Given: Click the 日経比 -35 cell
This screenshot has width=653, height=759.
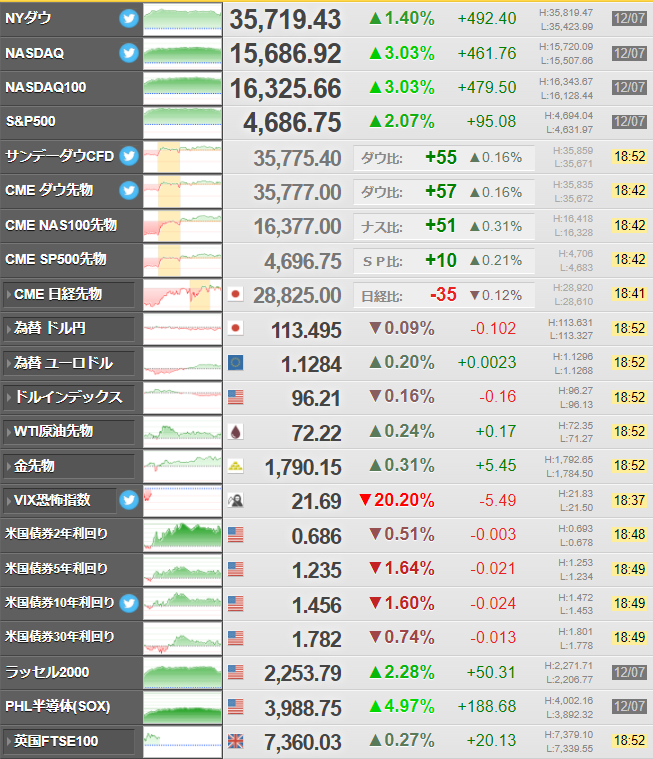Looking at the screenshot, I should [x=444, y=295].
